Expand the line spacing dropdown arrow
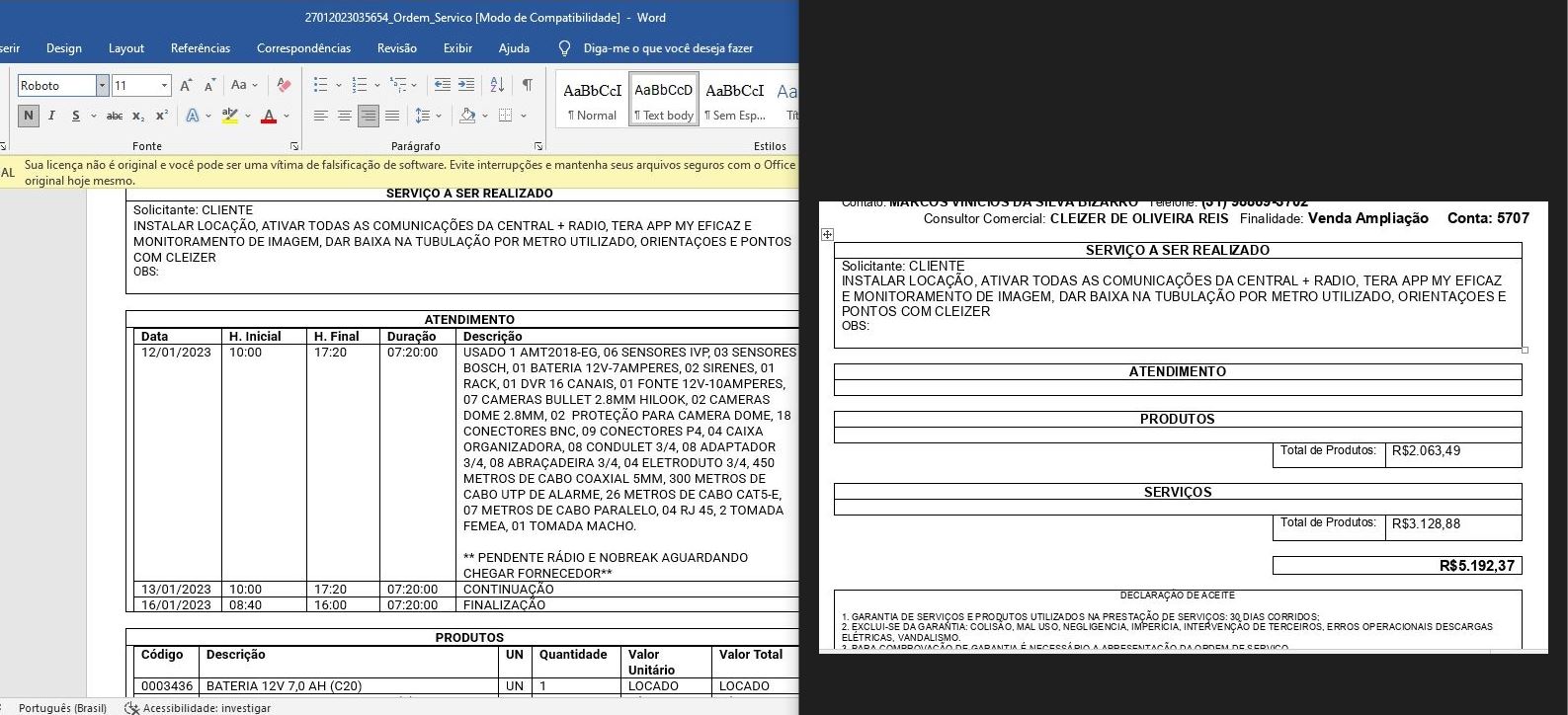This screenshot has height=715, width=1568. point(440,116)
